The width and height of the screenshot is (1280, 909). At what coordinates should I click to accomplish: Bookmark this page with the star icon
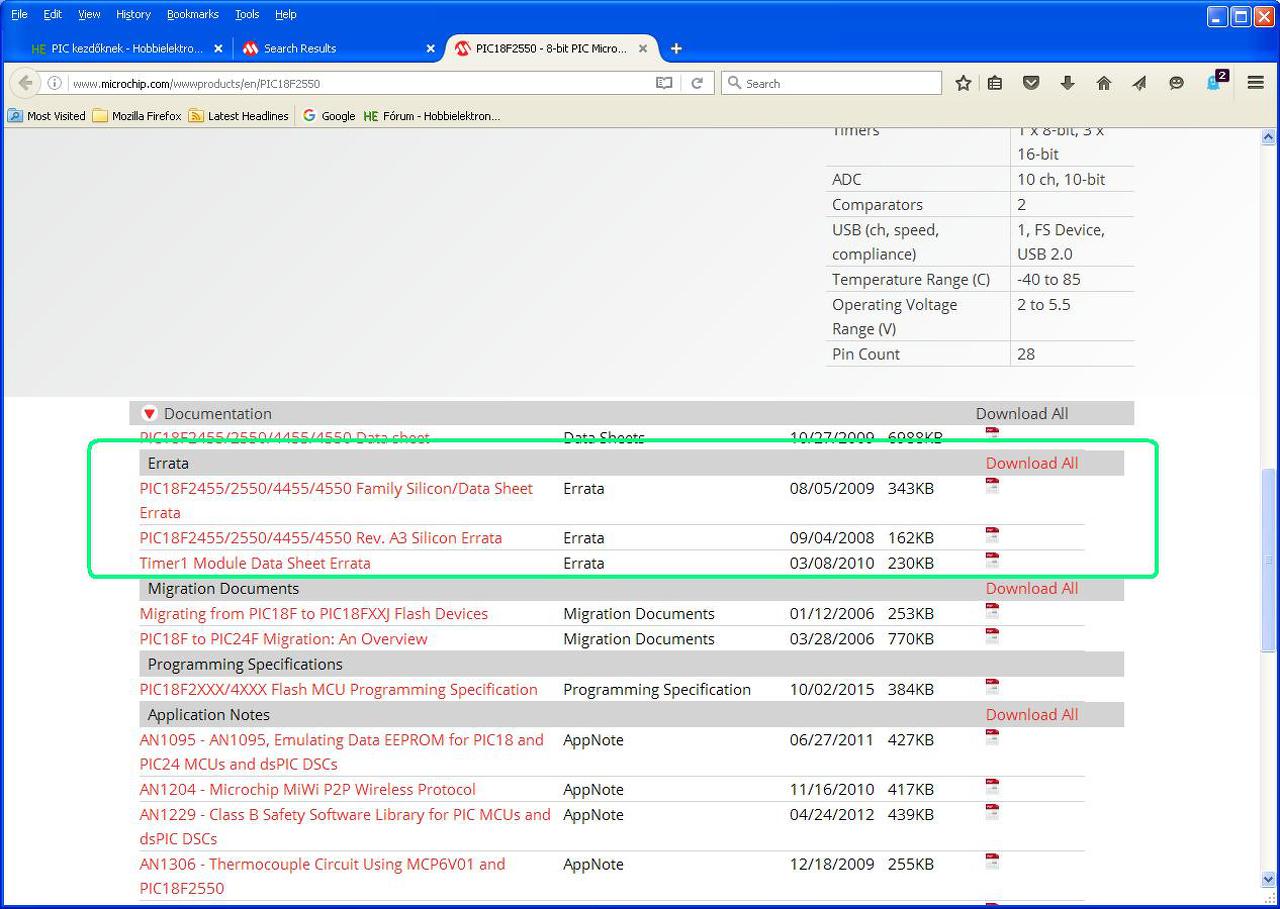(963, 83)
